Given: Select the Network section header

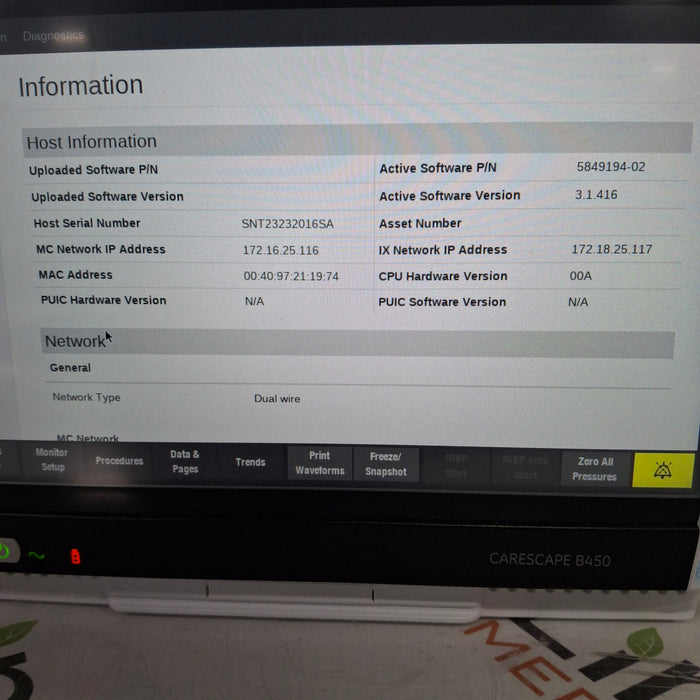Looking at the screenshot, I should [x=357, y=342].
